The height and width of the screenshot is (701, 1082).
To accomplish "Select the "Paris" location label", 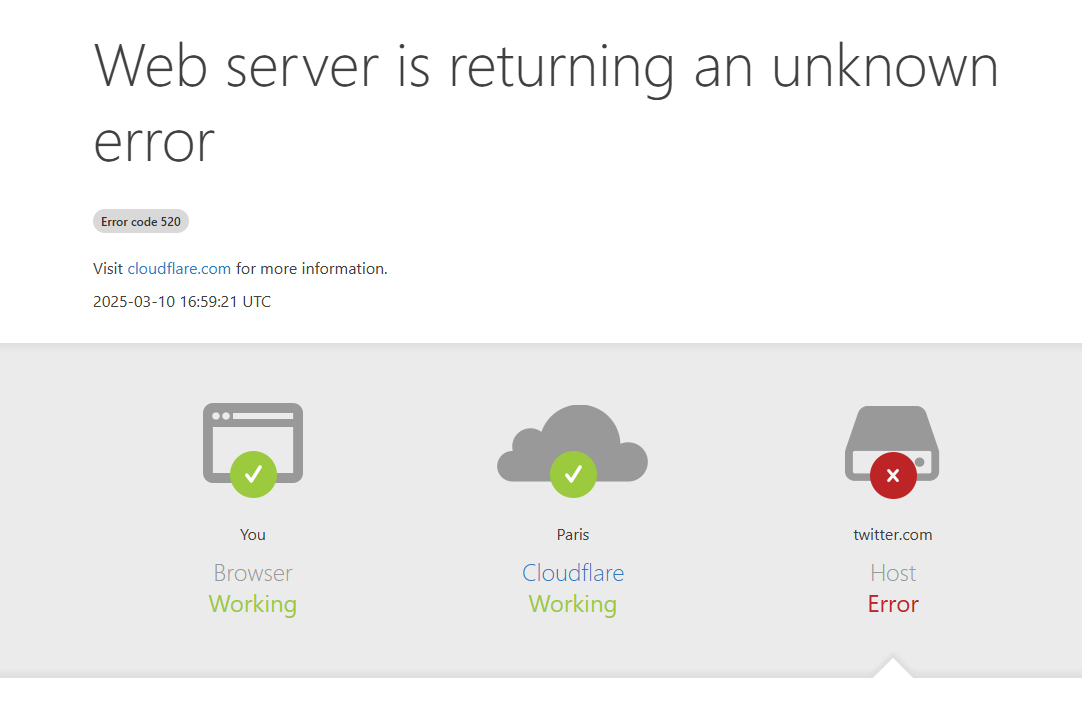I will (573, 535).
